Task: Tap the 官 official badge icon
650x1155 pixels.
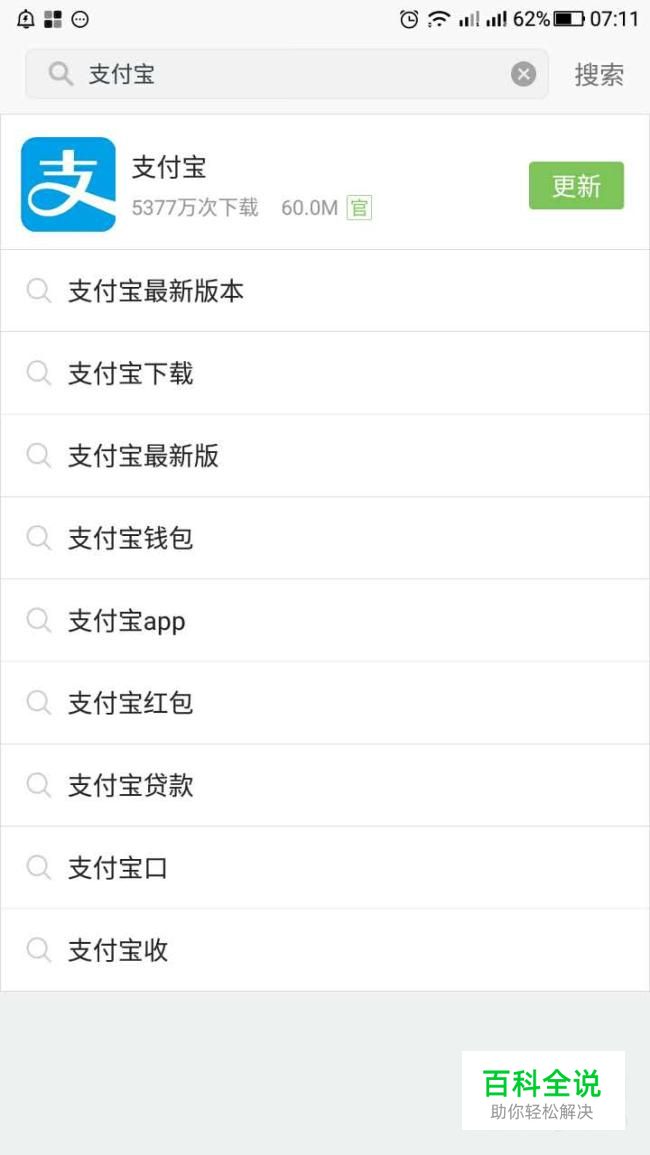Action: 359,208
